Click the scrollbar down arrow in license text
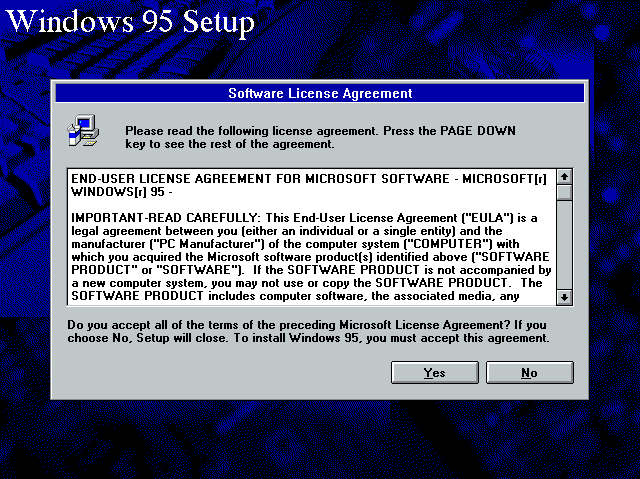 564,297
